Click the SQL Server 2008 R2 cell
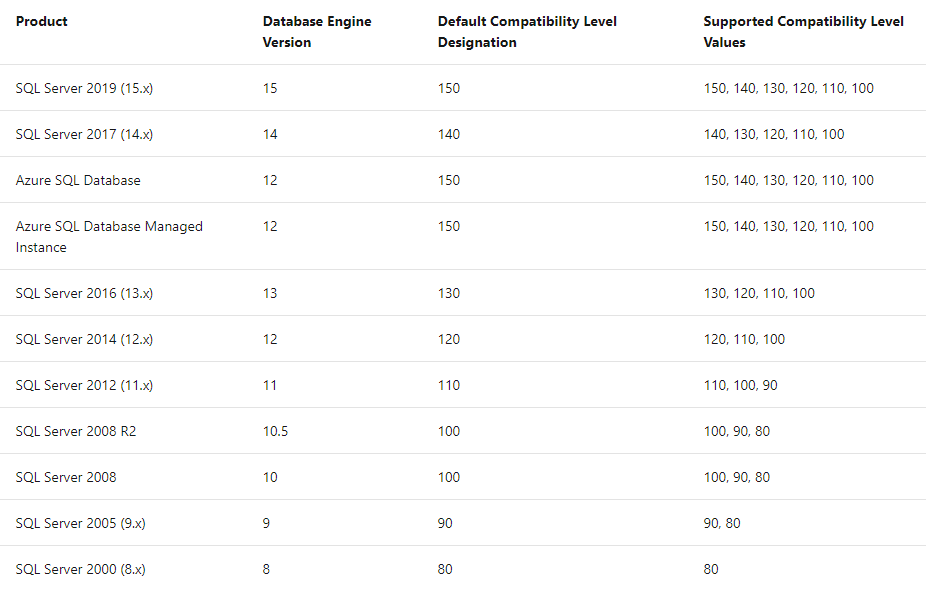This screenshot has width=926, height=592. tap(76, 431)
